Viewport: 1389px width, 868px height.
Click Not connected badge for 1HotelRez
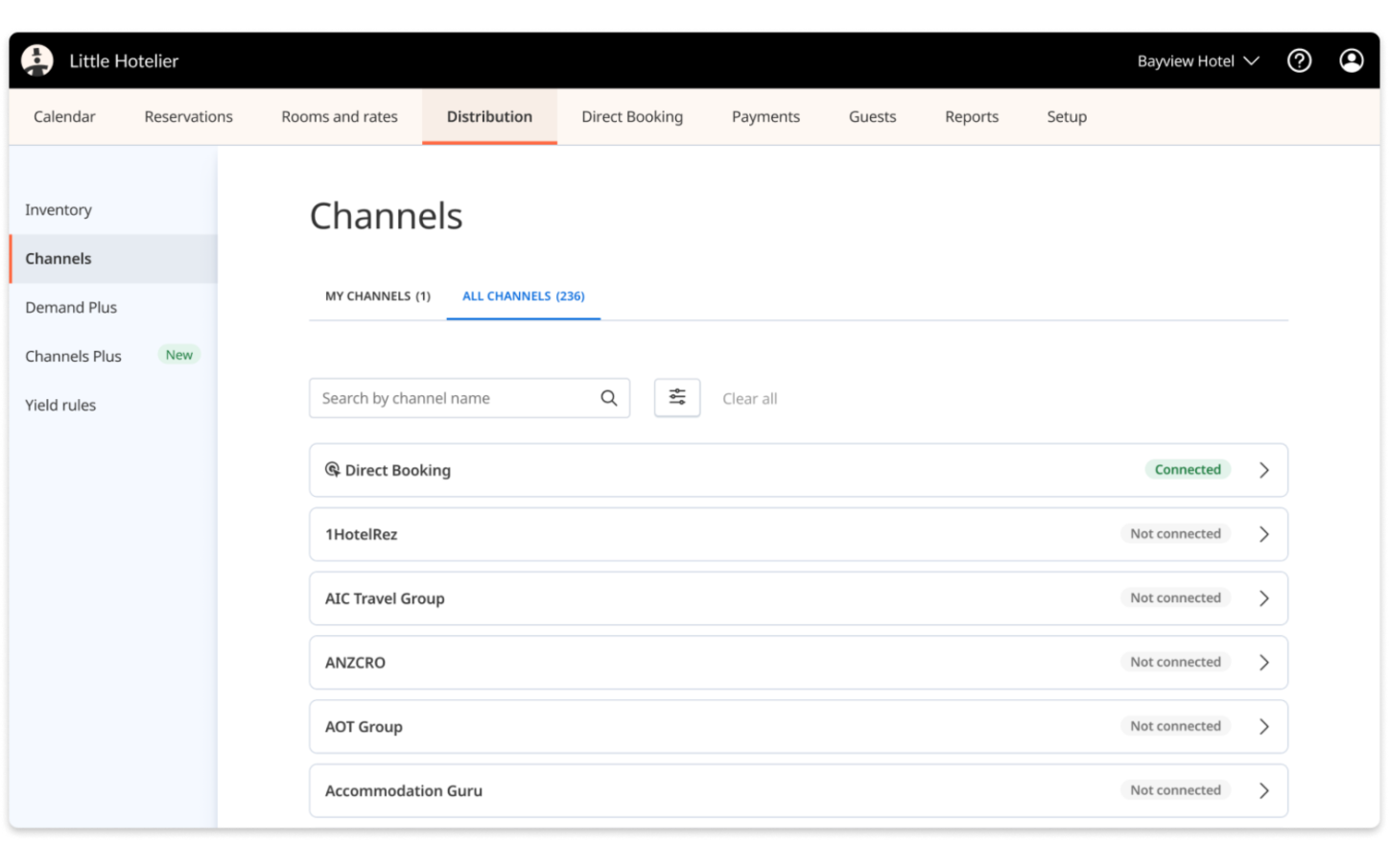pos(1175,534)
